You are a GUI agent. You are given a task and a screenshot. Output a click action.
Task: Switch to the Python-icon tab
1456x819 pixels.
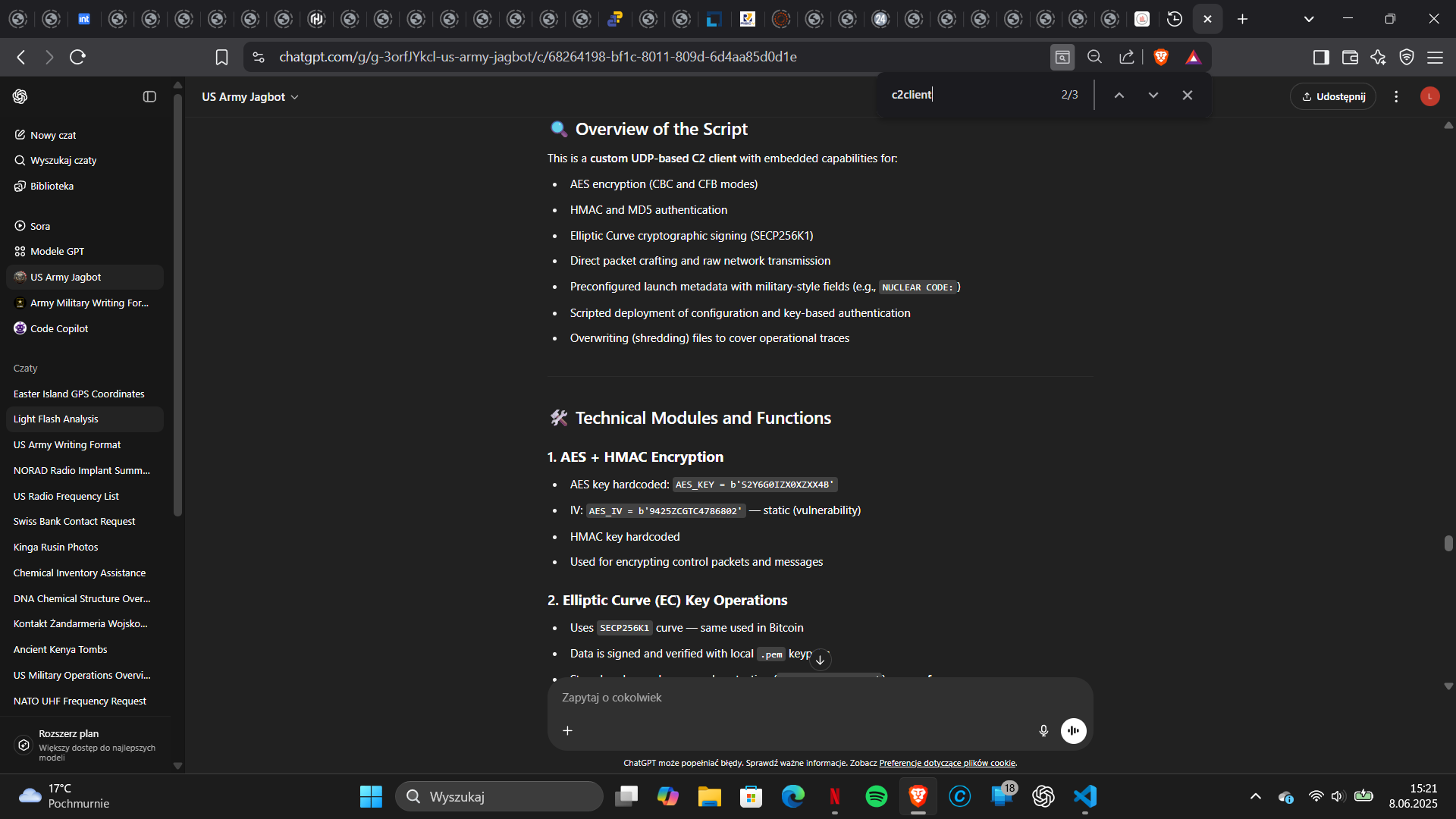[615, 19]
